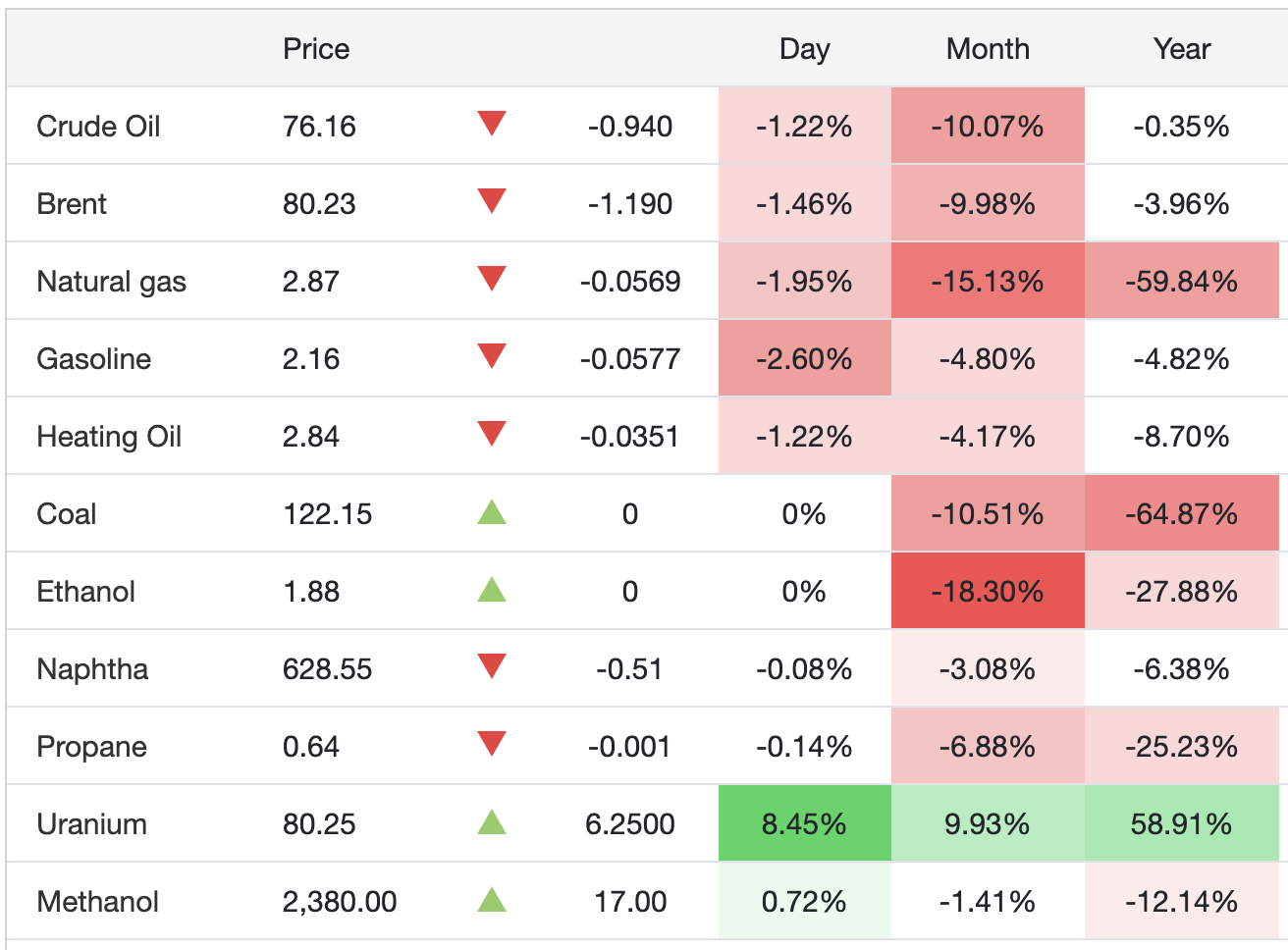This screenshot has width=1288, height=950.
Task: Sort by the Day column header
Action: [805, 49]
